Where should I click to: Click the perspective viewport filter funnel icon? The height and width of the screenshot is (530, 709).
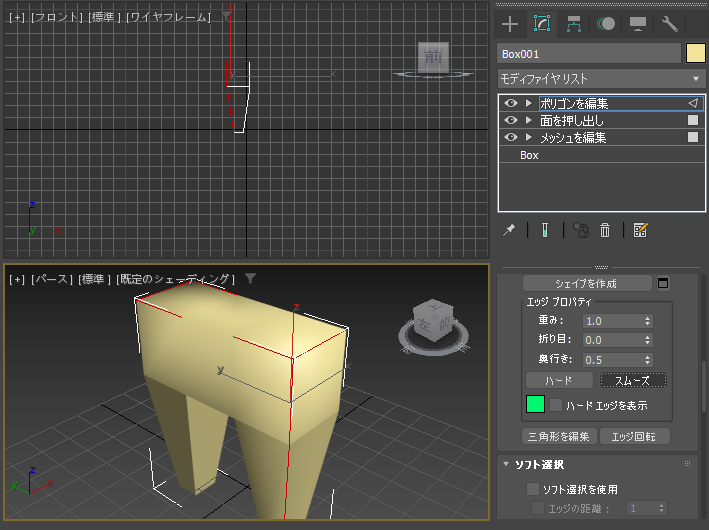[250, 279]
